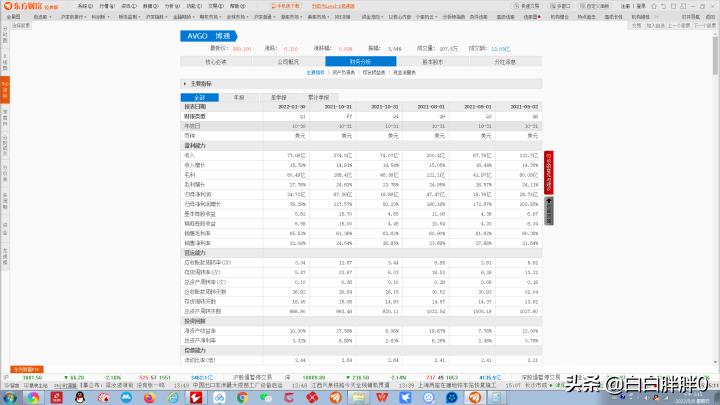Open the Google Chrome taskbar icon
This screenshot has height=405, width=720.
click(242, 397)
